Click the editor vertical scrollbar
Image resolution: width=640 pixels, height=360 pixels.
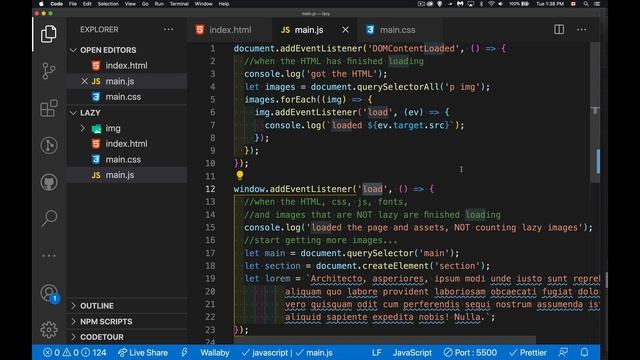point(596,113)
